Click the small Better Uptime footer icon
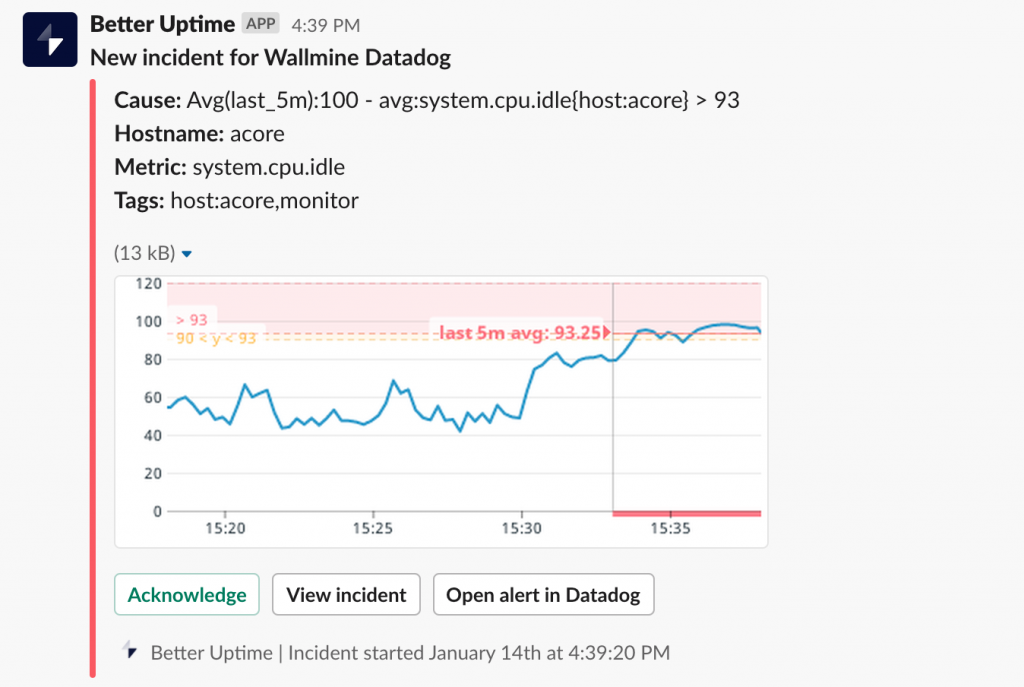 click(130, 651)
